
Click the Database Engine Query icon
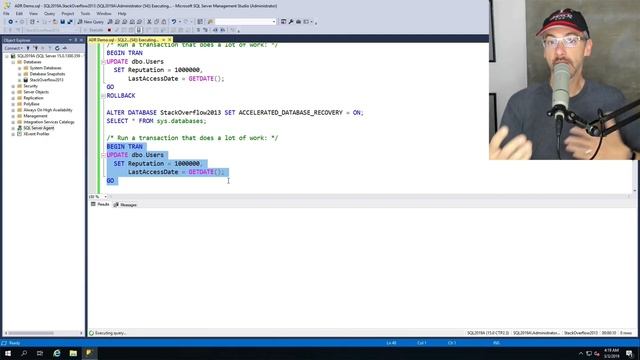110,22
